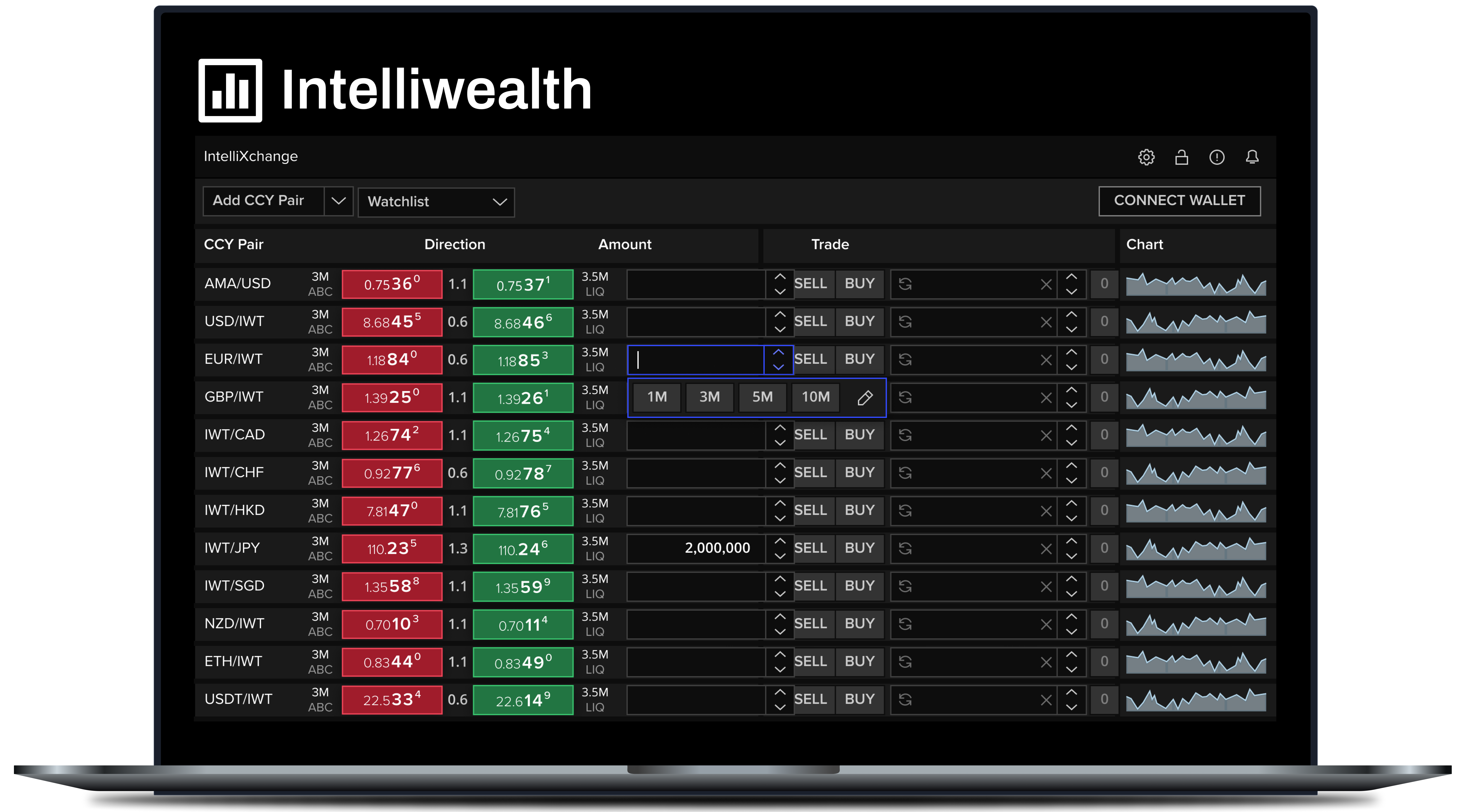The width and height of the screenshot is (1466, 812).
Task: Click refresh icon in IWT/SGD row
Action: pos(905,586)
